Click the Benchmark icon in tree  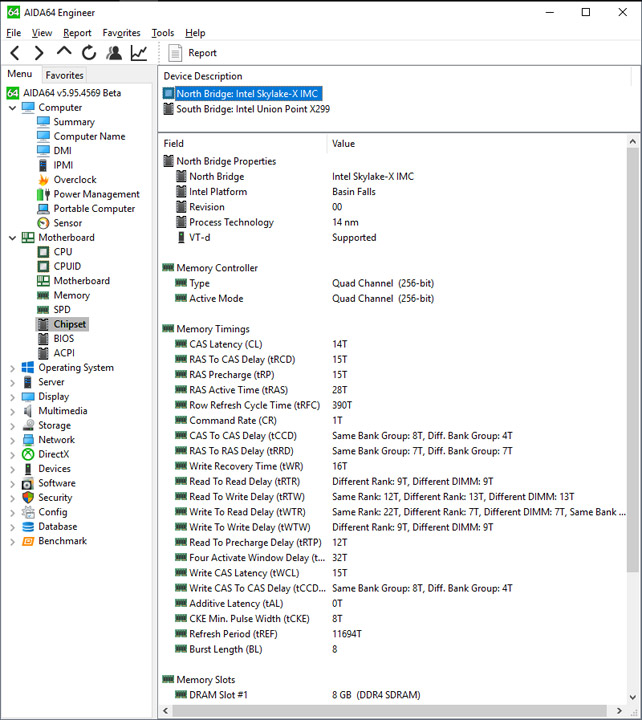28,541
